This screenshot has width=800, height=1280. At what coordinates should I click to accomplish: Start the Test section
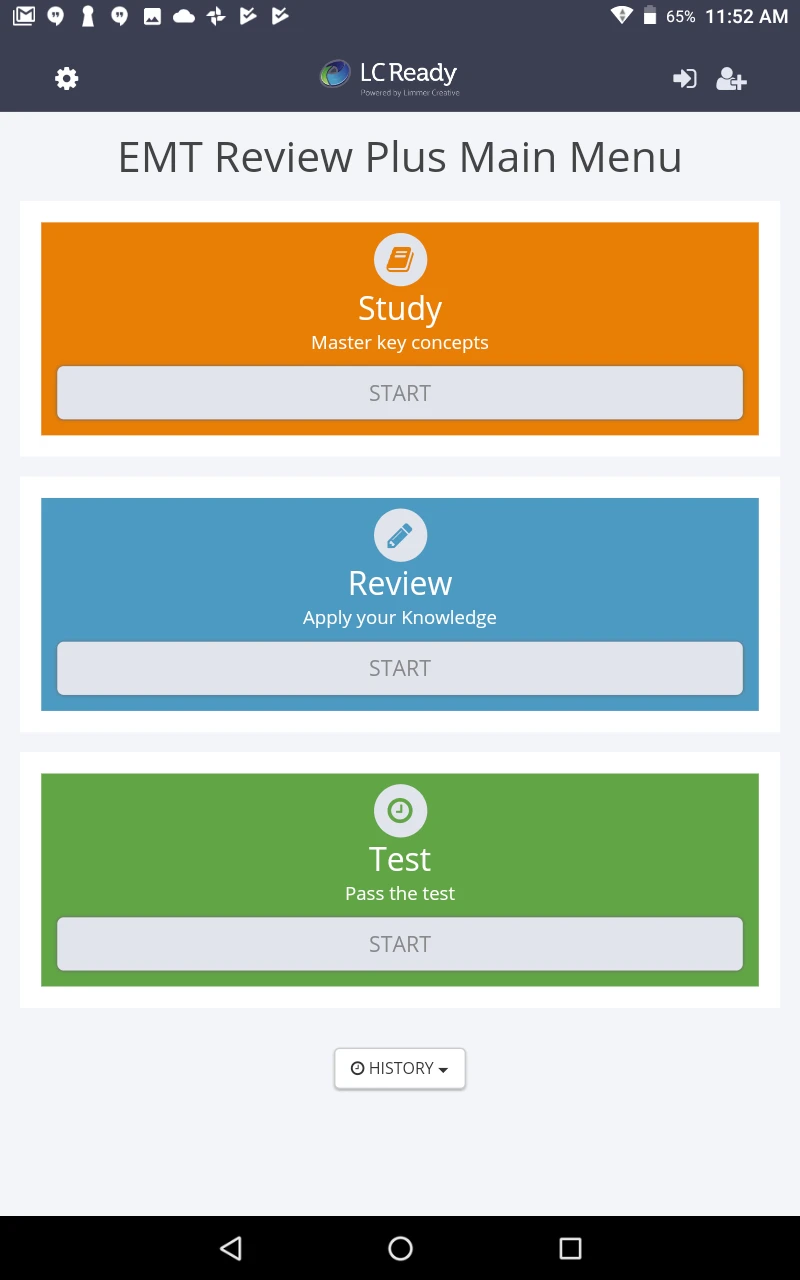[x=400, y=944]
